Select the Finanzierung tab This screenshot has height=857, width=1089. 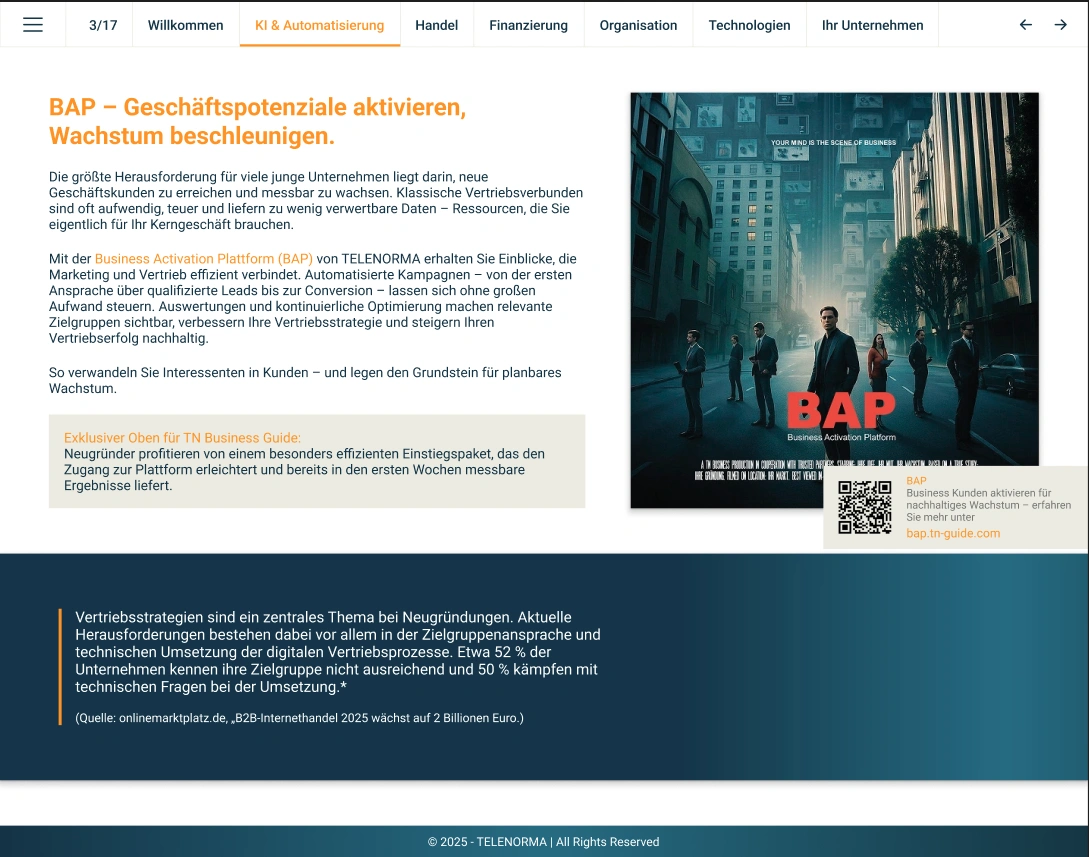[x=528, y=25]
